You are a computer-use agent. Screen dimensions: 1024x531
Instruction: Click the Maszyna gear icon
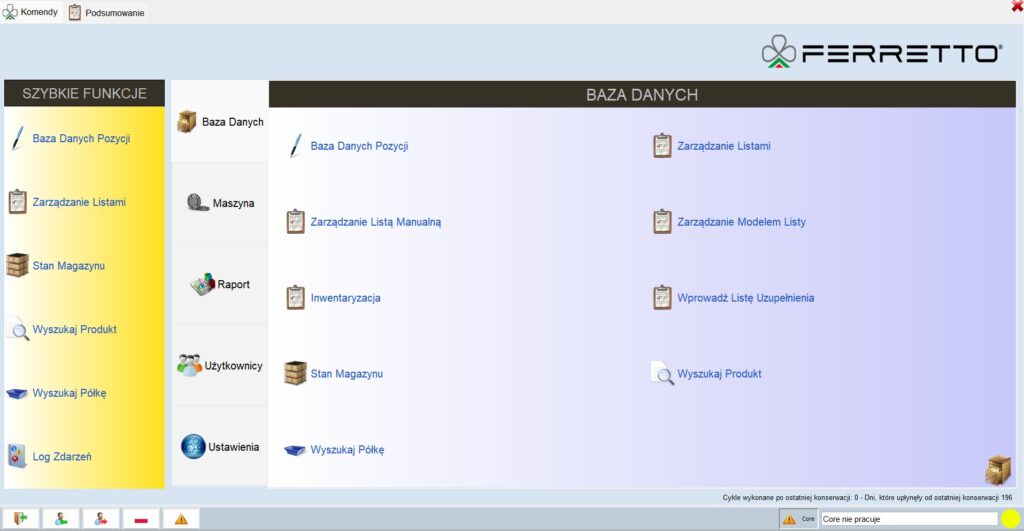[197, 202]
